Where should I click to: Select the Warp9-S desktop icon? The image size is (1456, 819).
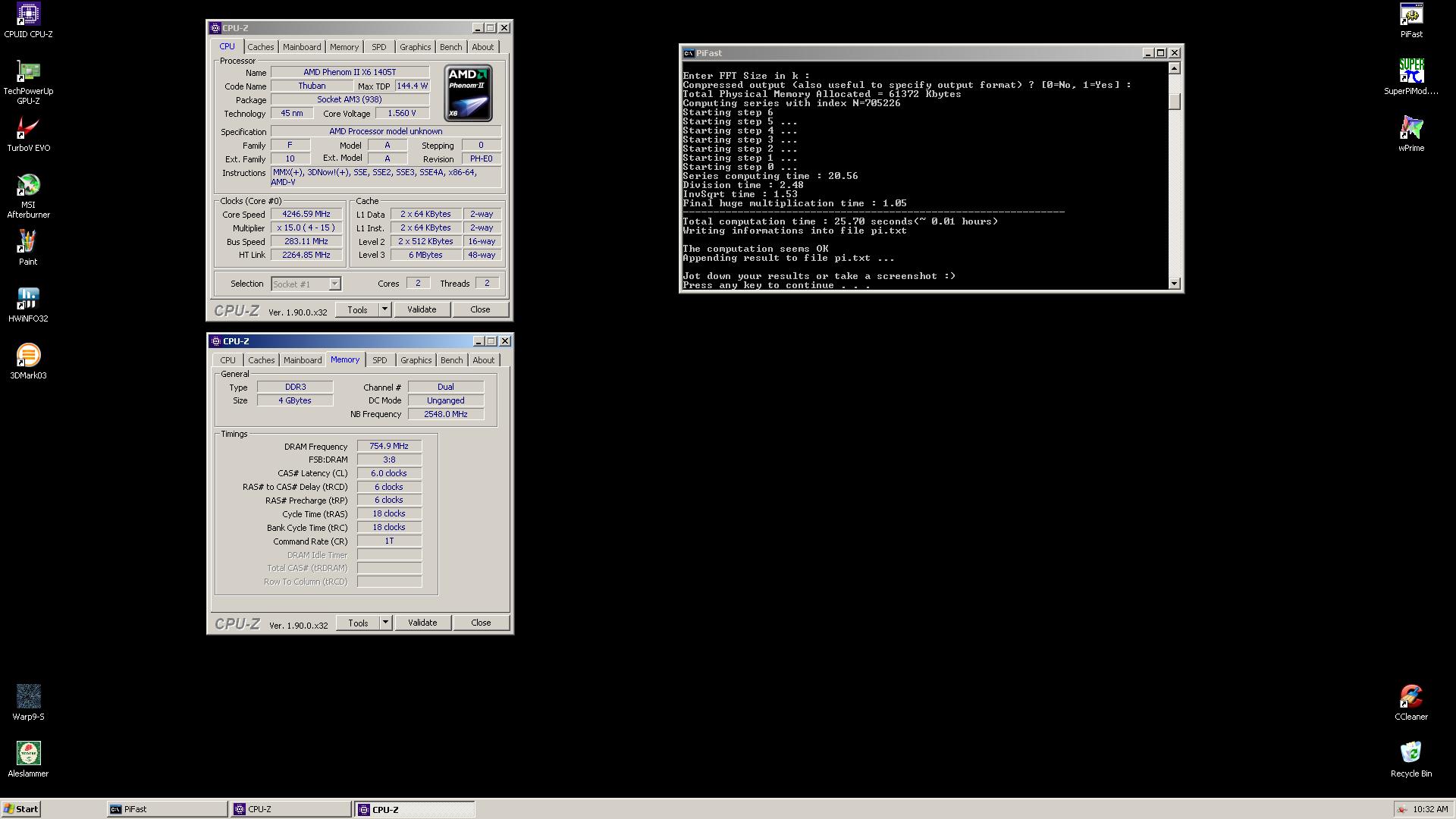[x=28, y=703]
